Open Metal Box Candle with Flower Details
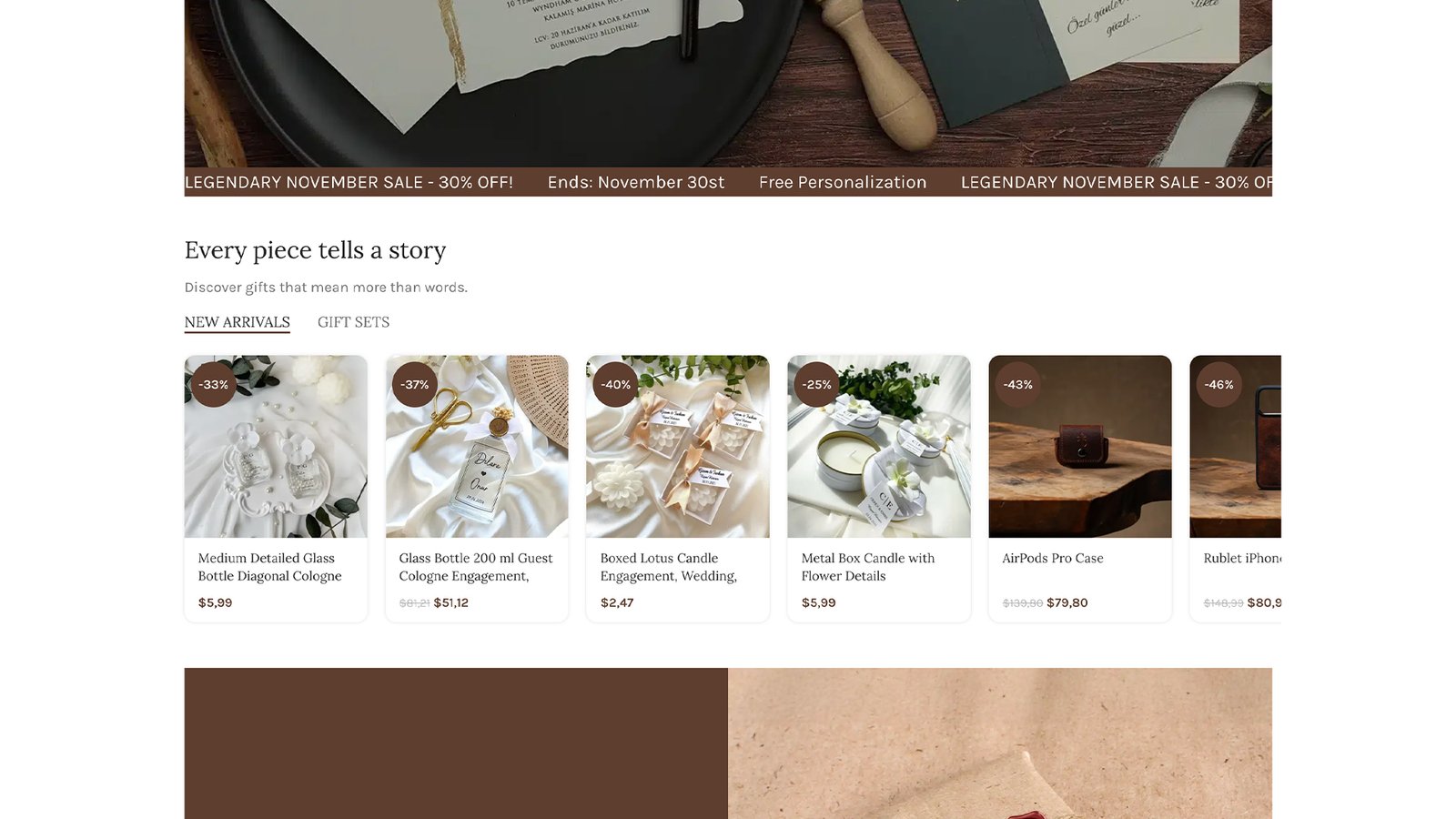Image resolution: width=1456 pixels, height=819 pixels. pos(868,567)
